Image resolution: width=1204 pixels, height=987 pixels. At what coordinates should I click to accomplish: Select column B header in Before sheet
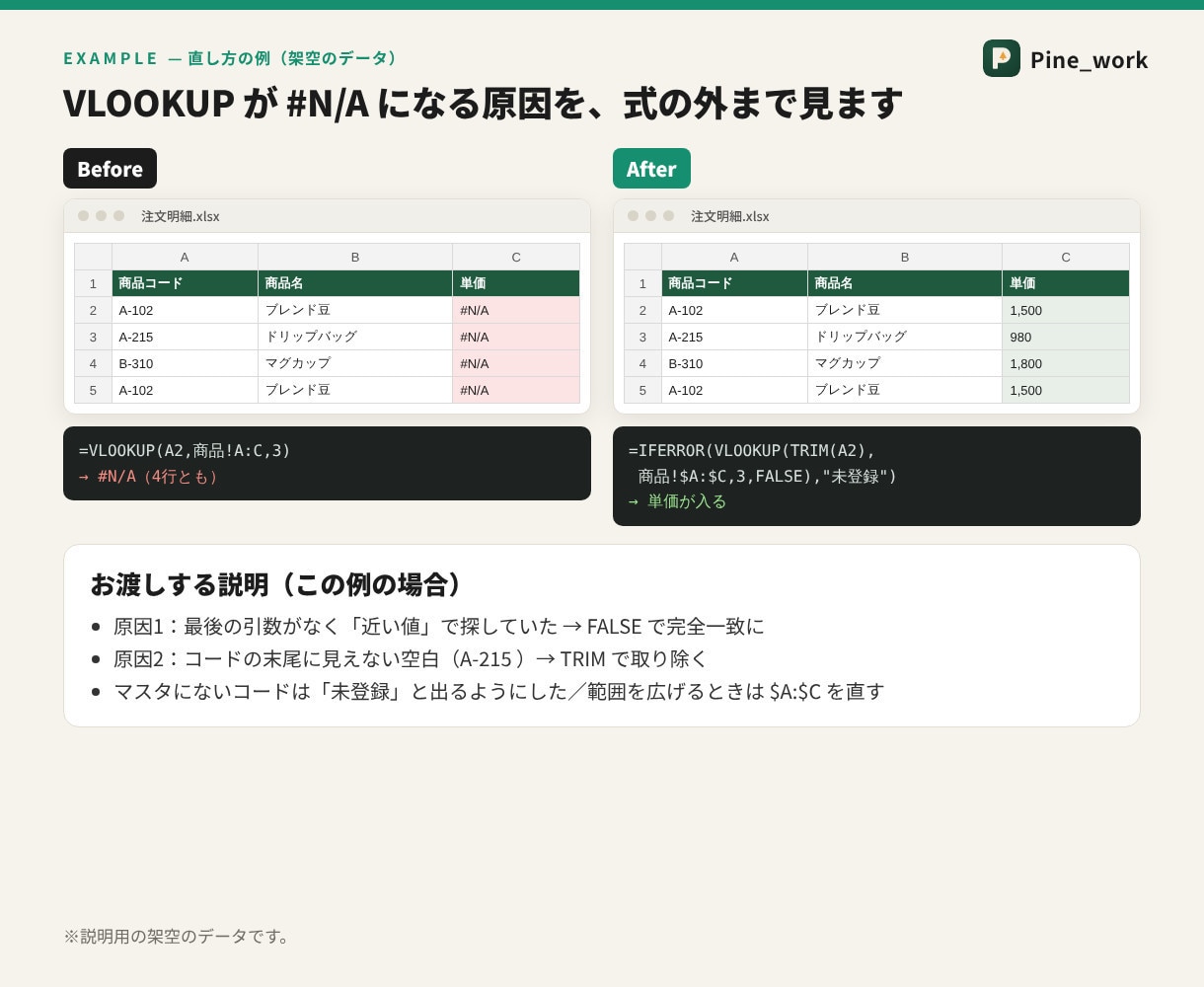(355, 257)
